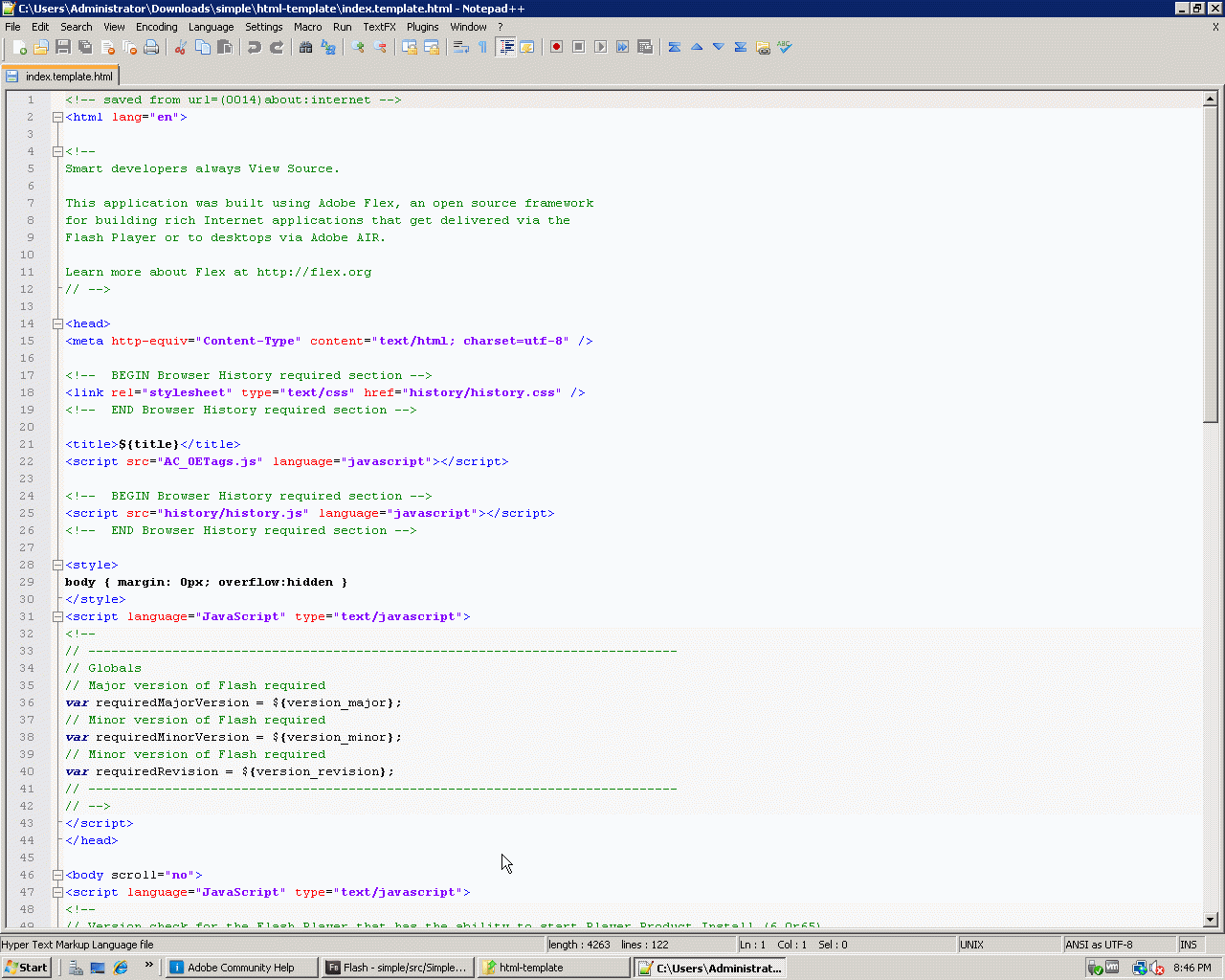Switch to Flash taskbar window

(x=398, y=968)
